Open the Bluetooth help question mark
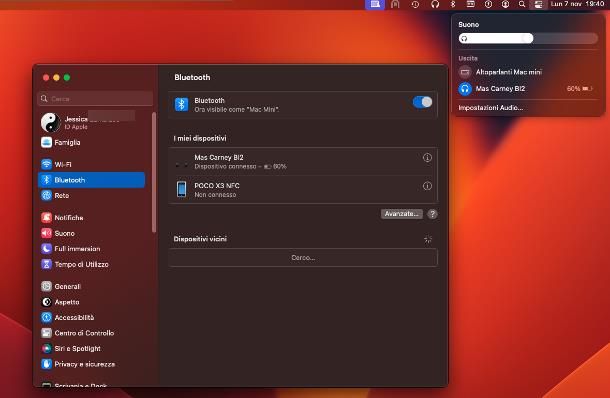The height and width of the screenshot is (398, 610). tap(432, 214)
